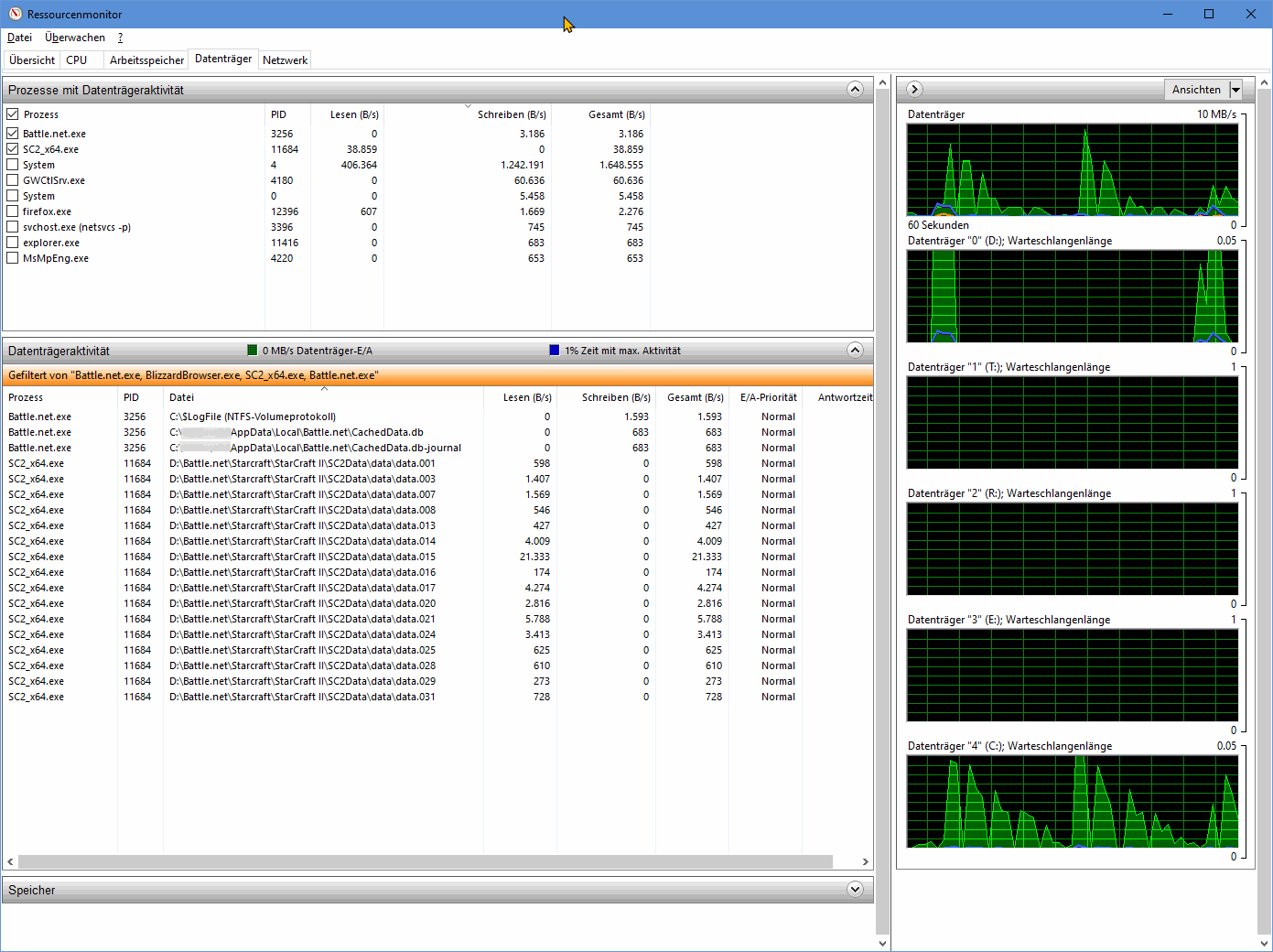The height and width of the screenshot is (952, 1273).
Task: Maximize the Ressourcenmonitor window
Action: tap(1209, 14)
